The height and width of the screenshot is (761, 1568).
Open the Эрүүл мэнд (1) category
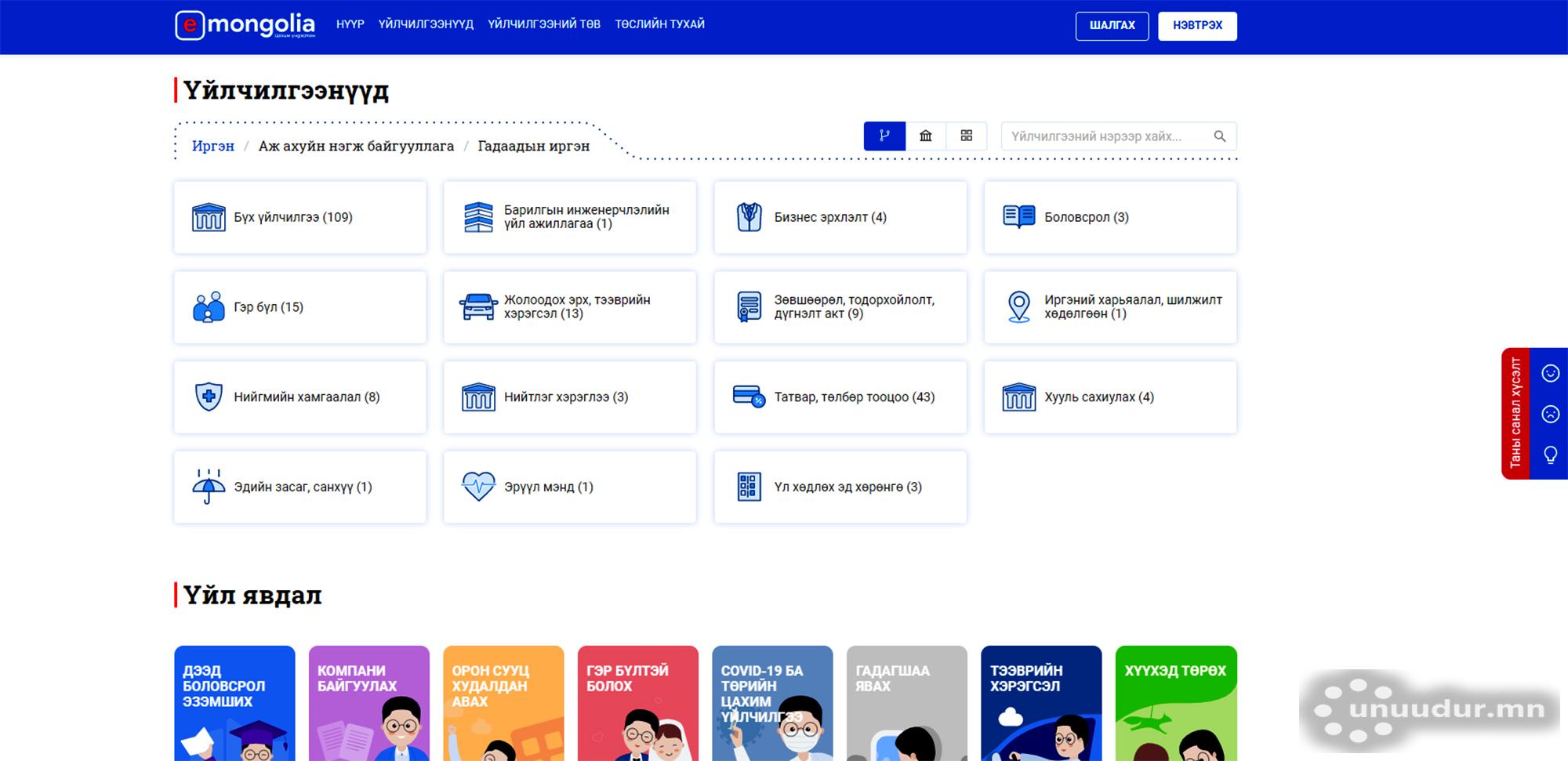tap(570, 487)
